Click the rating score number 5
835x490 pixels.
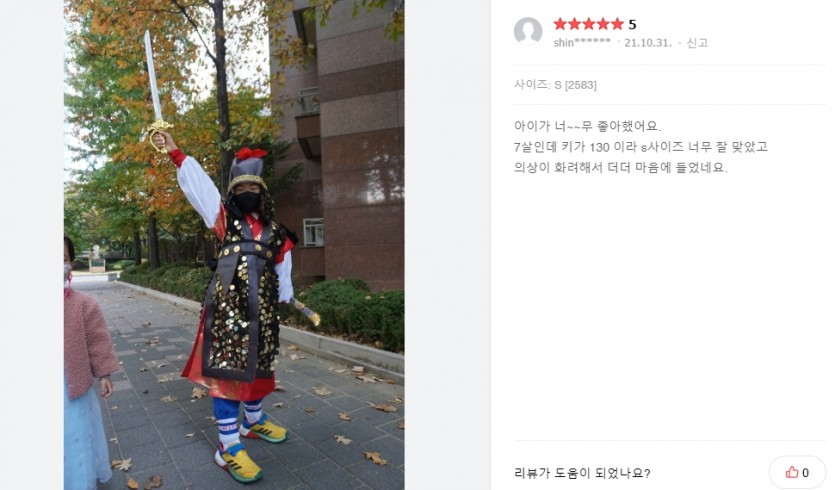[632, 24]
